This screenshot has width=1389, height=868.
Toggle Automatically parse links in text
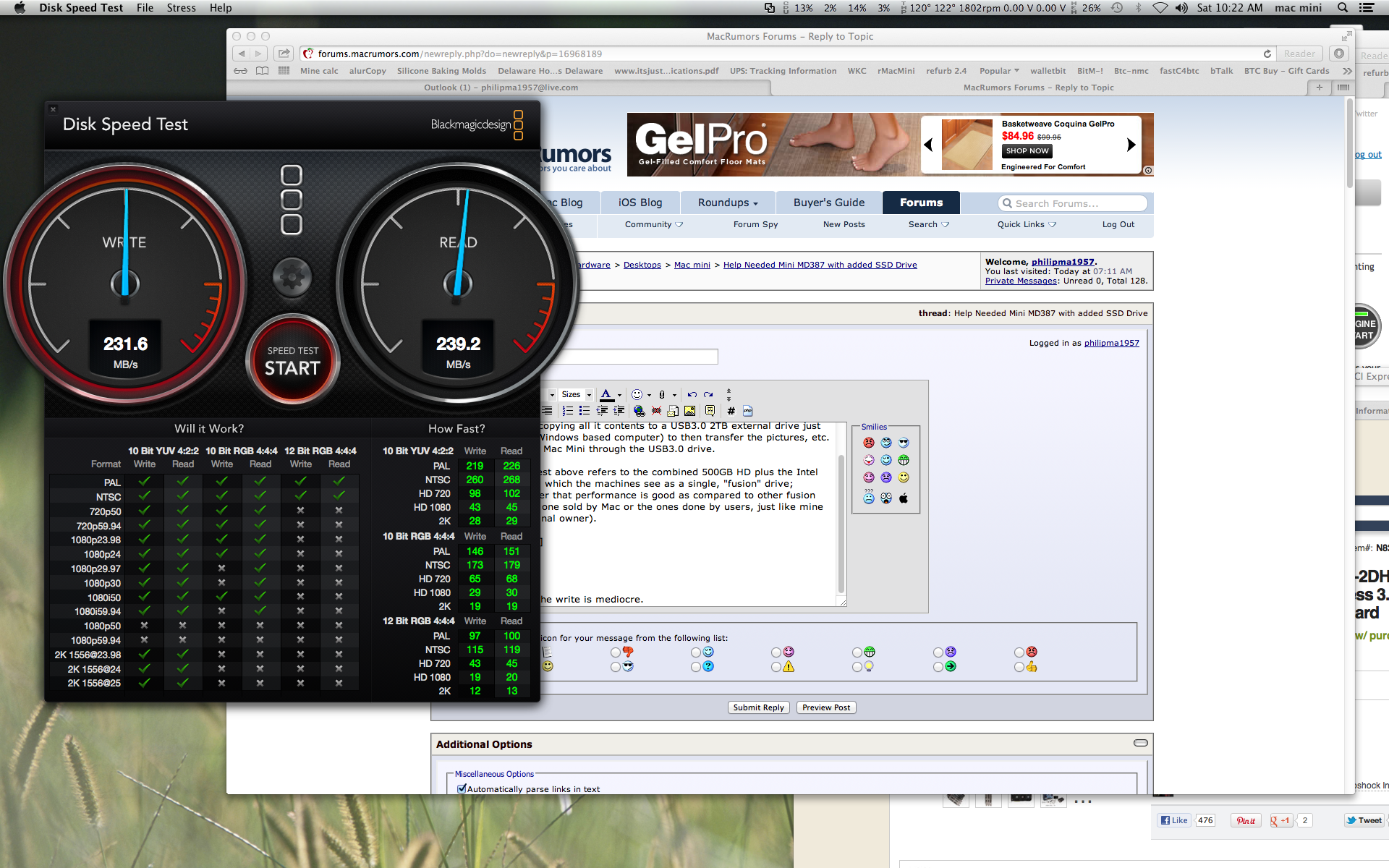click(x=462, y=788)
